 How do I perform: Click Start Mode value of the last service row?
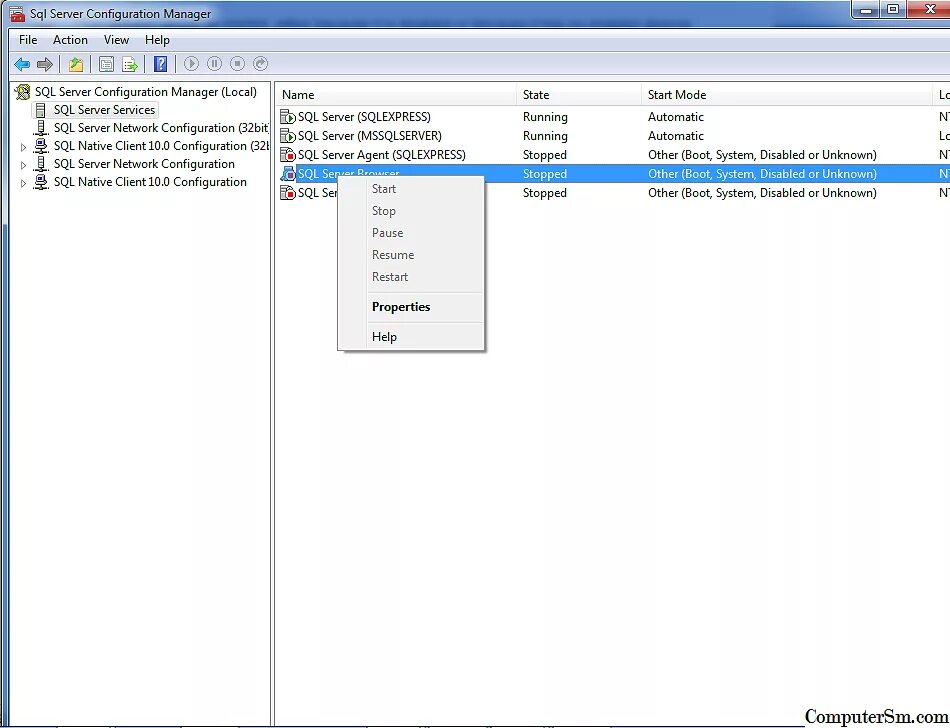(762, 193)
